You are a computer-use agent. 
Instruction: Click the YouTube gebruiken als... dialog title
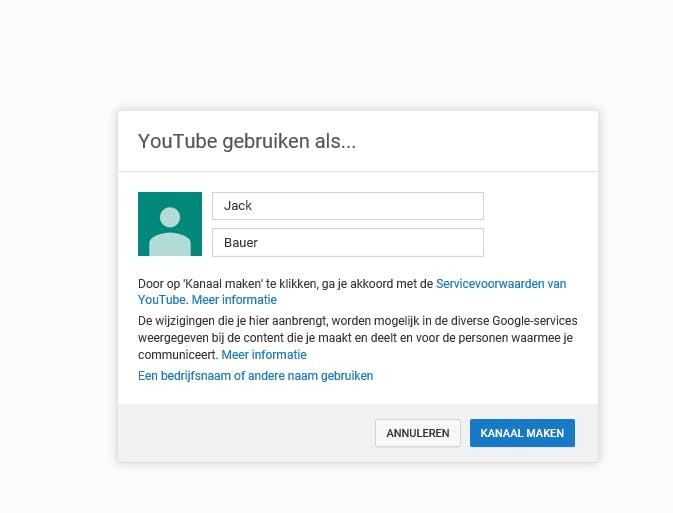247,141
